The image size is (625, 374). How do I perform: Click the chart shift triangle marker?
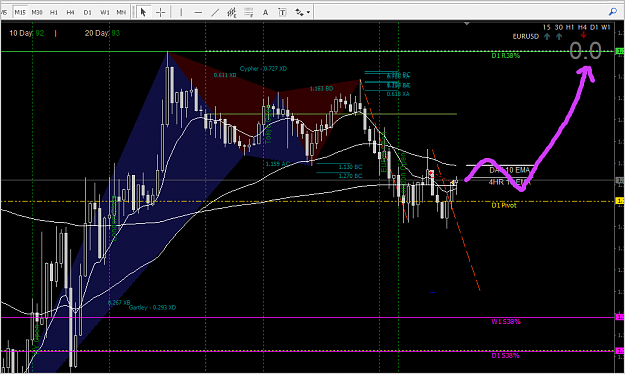tap(467, 24)
